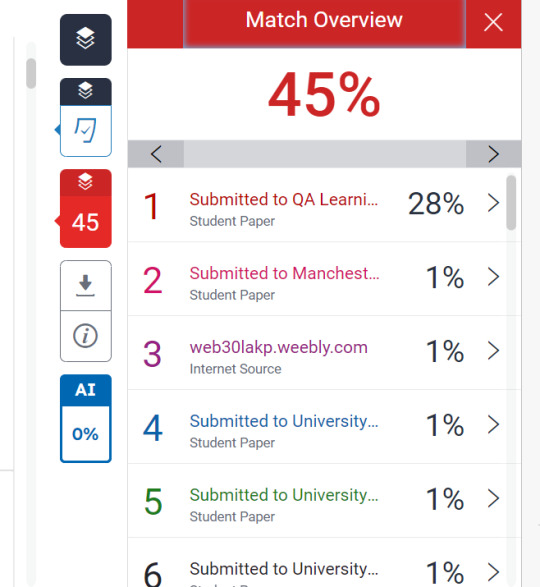540x587 pixels.
Task: View AI 0% detection score
Action: (x=85, y=434)
